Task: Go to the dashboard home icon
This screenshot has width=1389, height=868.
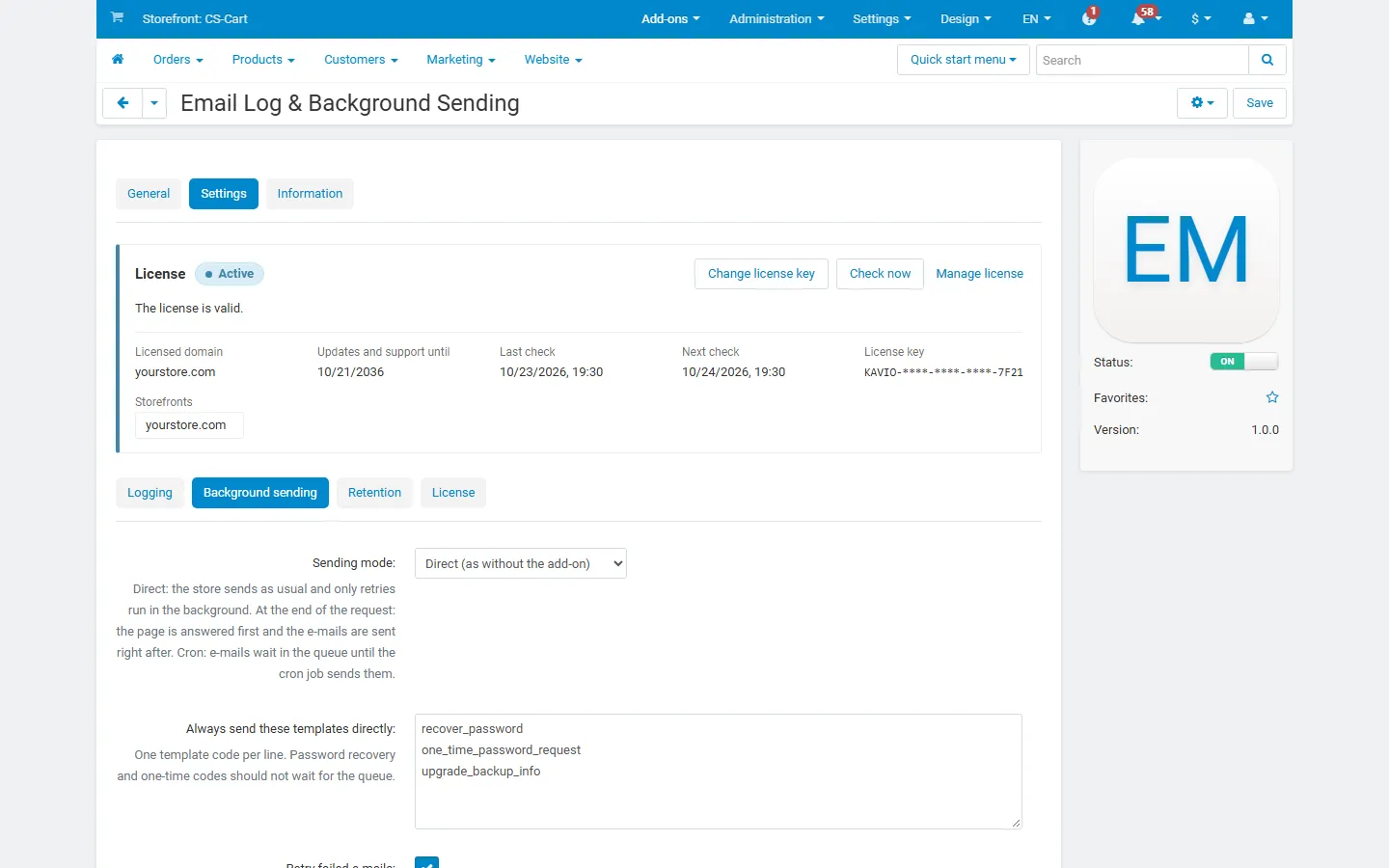Action: [x=118, y=60]
